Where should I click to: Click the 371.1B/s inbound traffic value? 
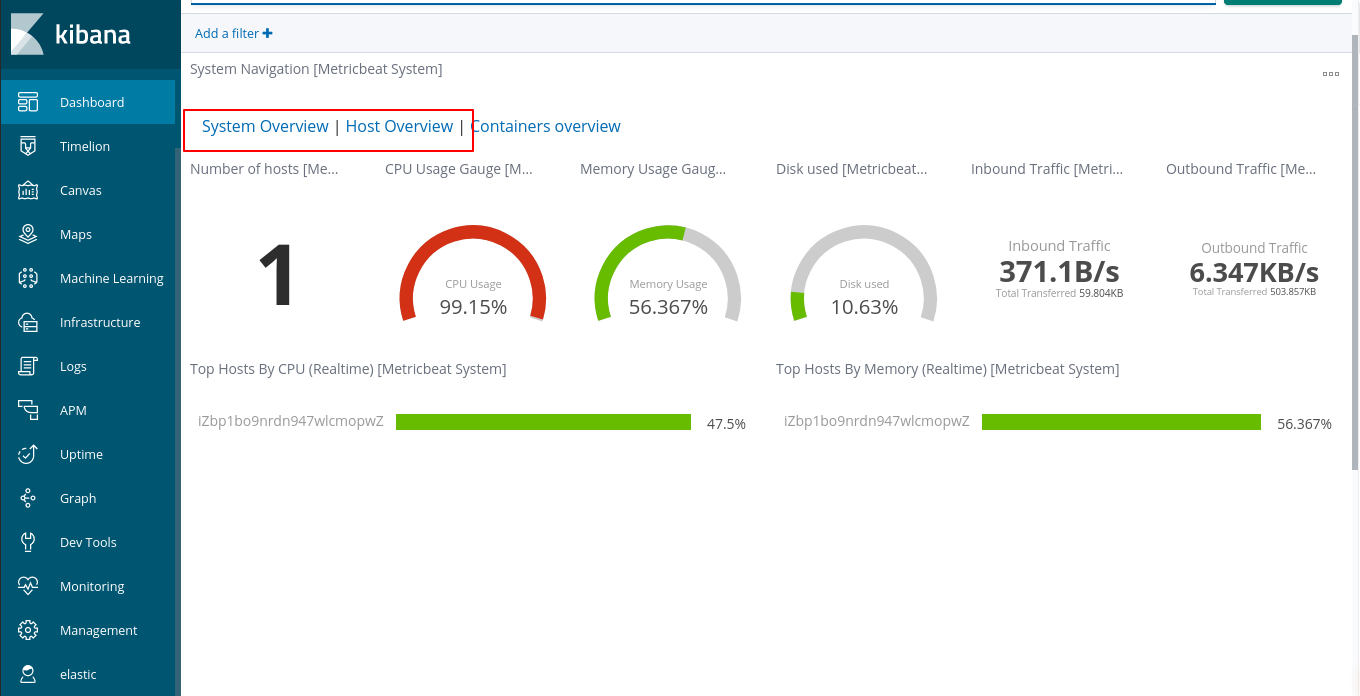point(1059,271)
